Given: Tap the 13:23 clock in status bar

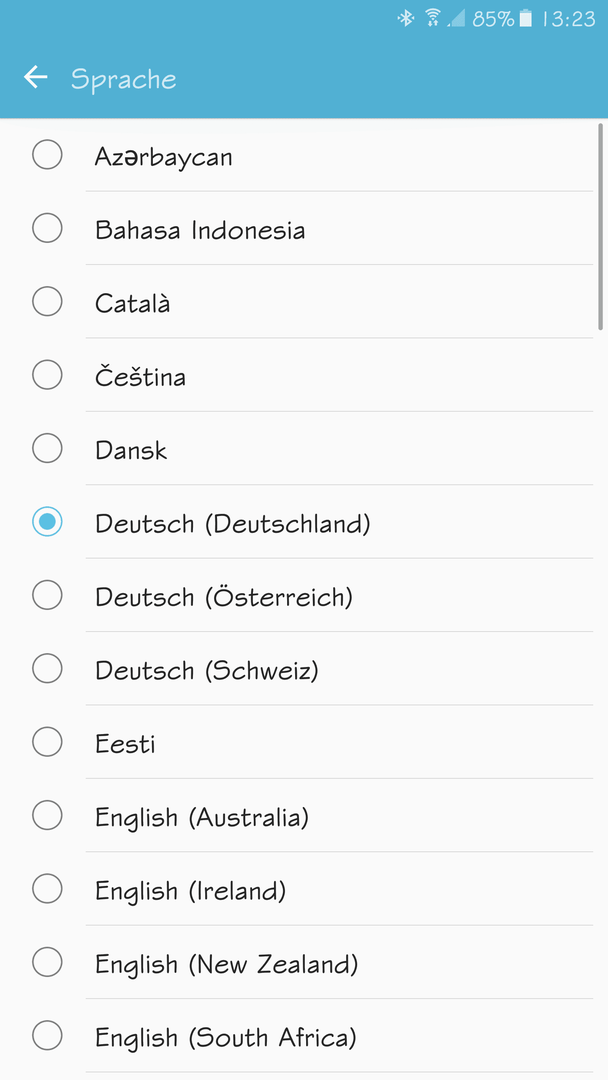Looking at the screenshot, I should [x=568, y=19].
